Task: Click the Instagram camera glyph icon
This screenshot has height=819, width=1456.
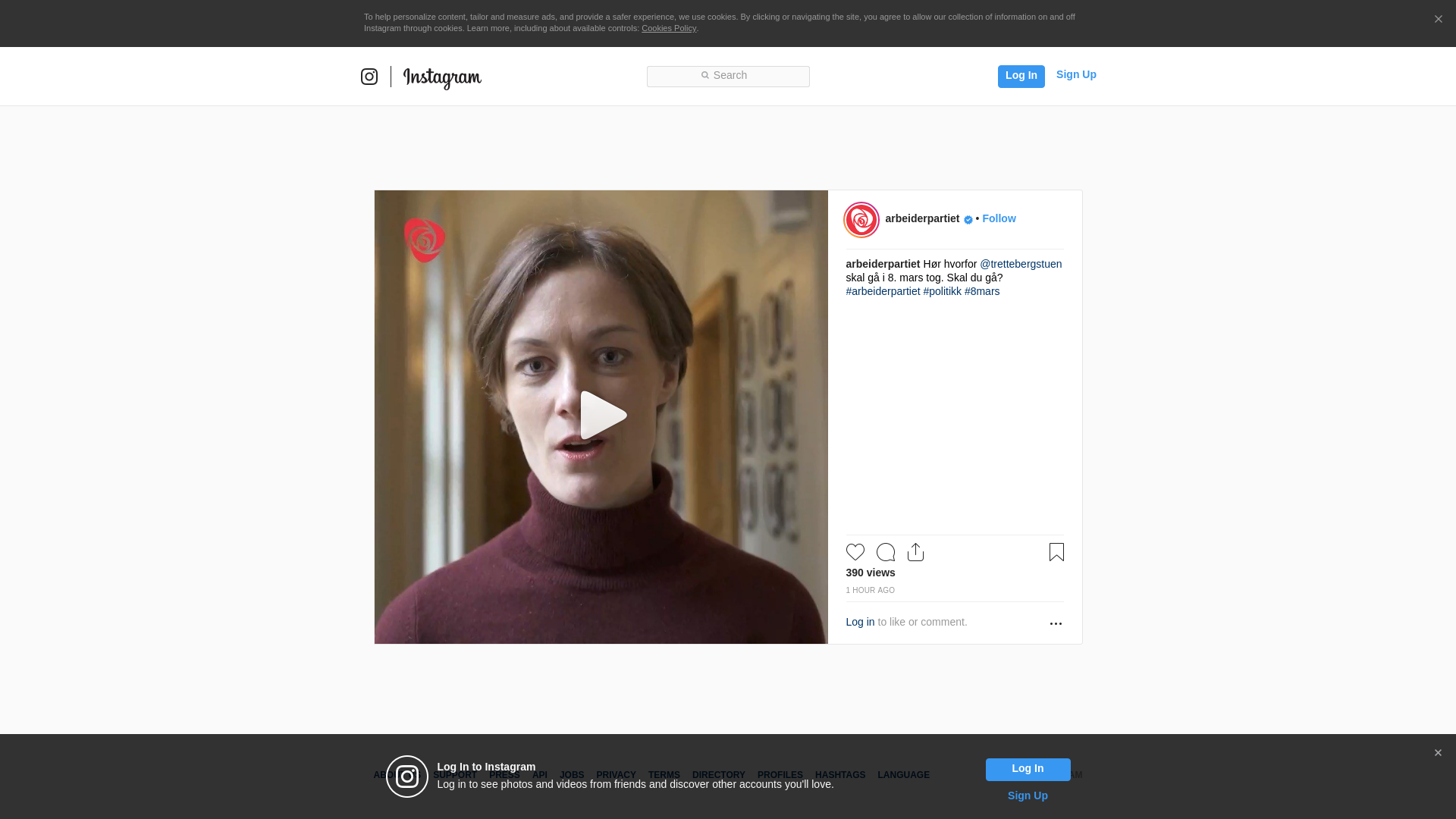Action: (369, 77)
